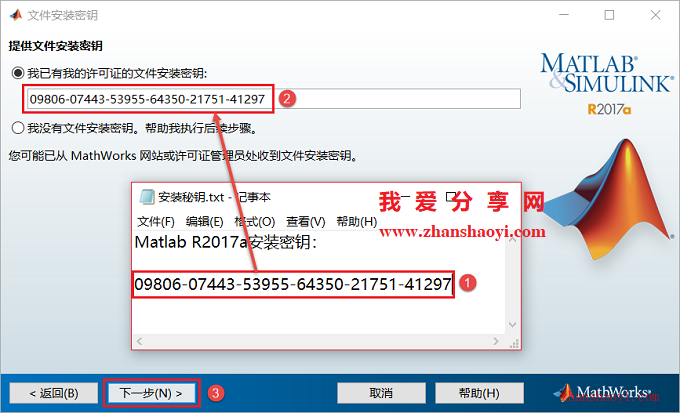Open the 格式(O) menu in Notepad
This screenshot has width=680, height=413.
(x=255, y=222)
